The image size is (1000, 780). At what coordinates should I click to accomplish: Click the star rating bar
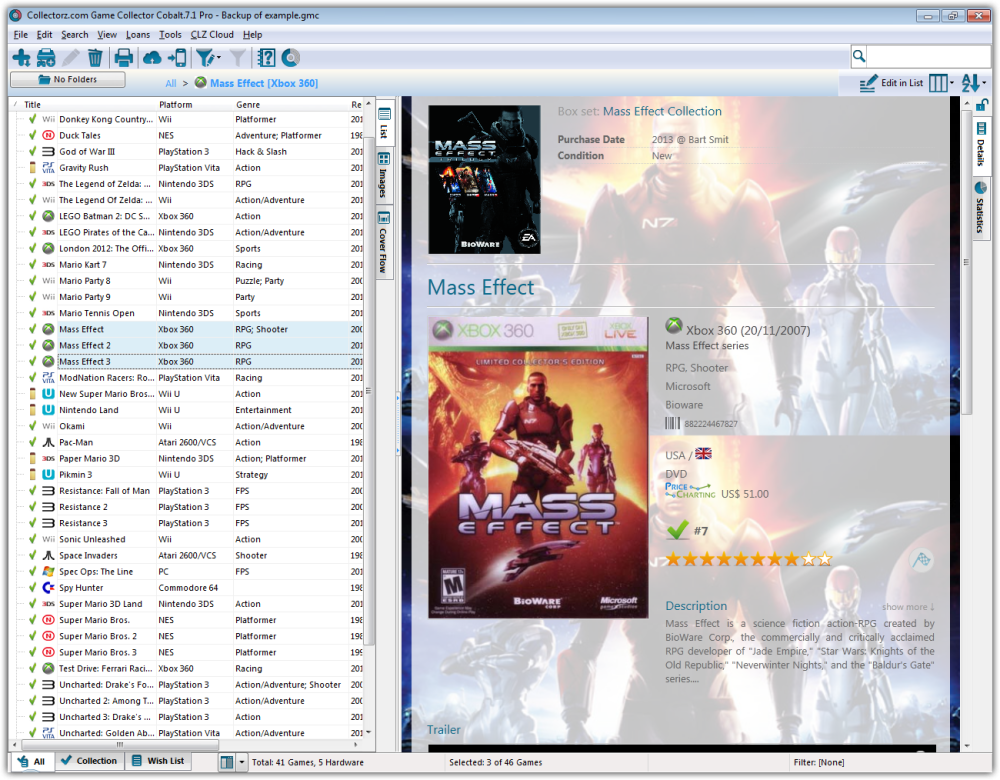pos(749,559)
